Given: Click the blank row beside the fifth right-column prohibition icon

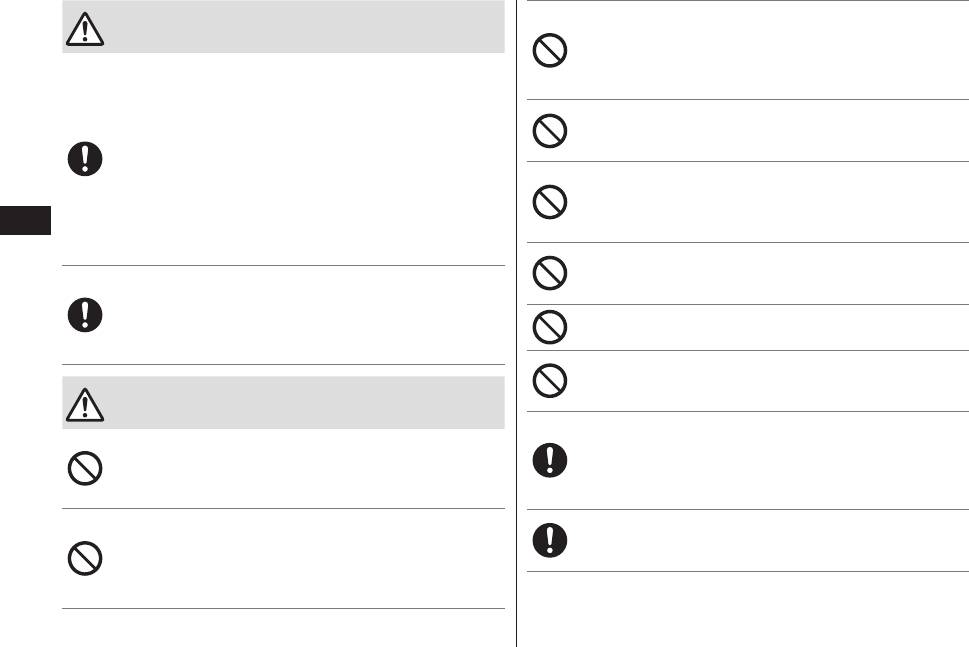Looking at the screenshot, I should tap(760, 327).
